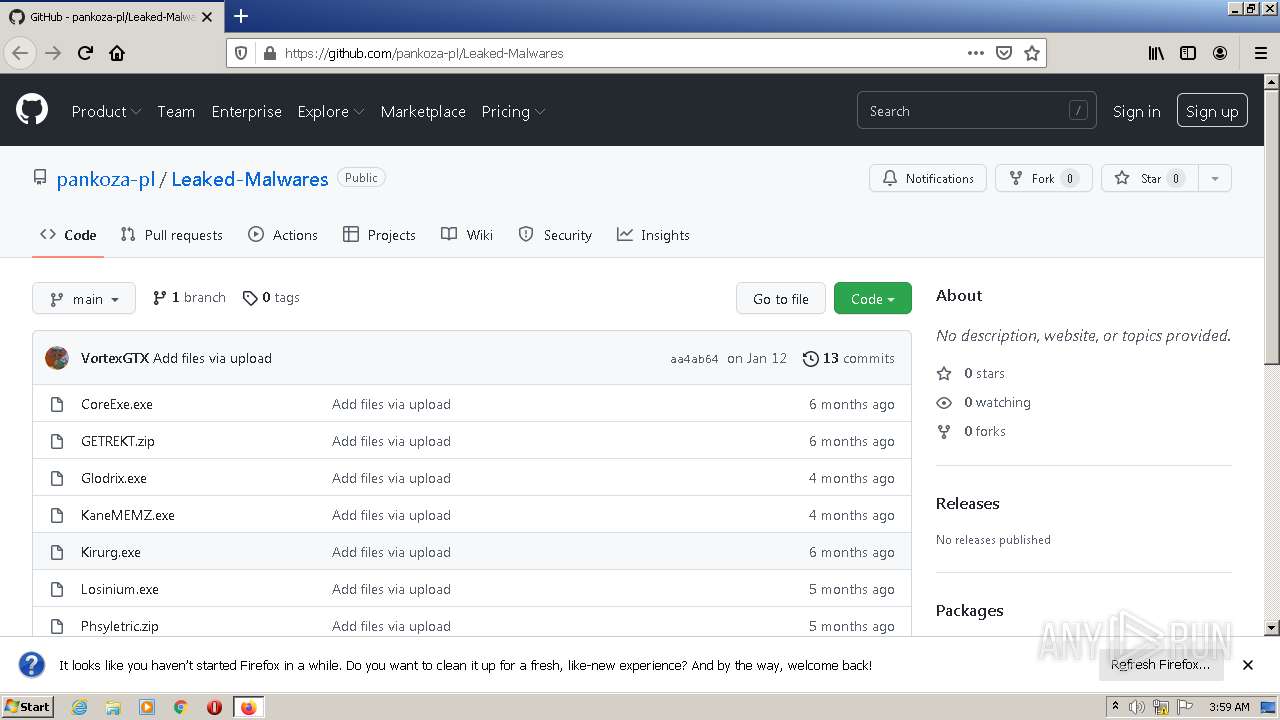Open the pankoza-pl profile link
This screenshot has height=720, width=1280.
coord(105,179)
